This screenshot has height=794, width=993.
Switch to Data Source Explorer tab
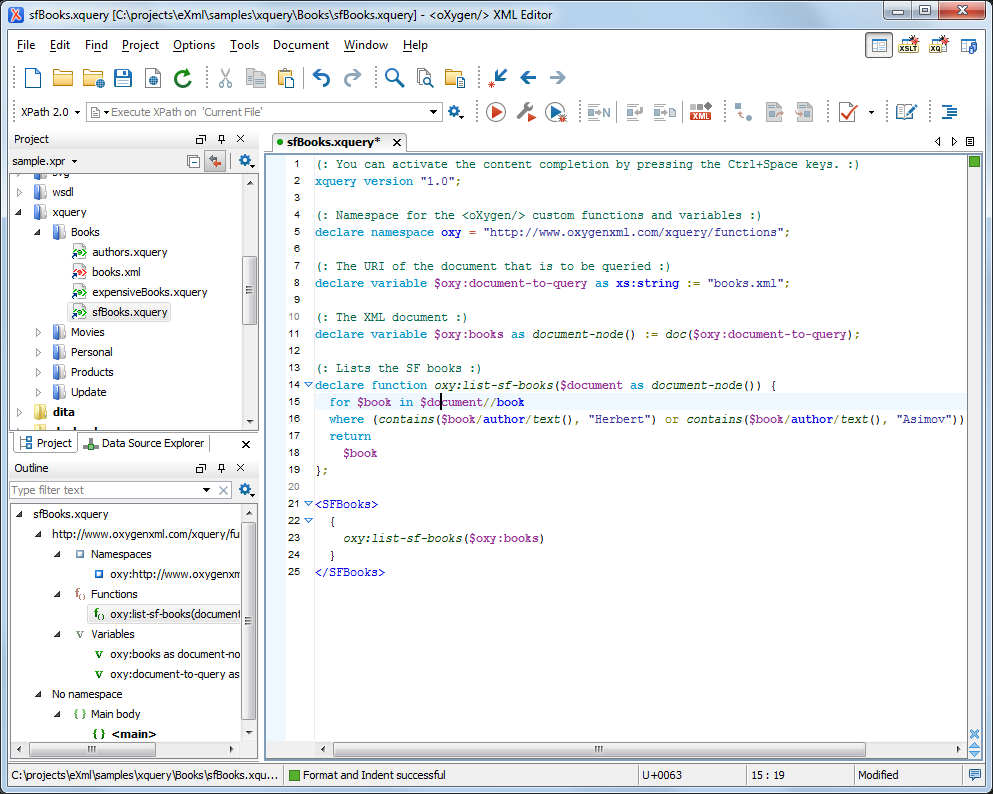click(144, 443)
